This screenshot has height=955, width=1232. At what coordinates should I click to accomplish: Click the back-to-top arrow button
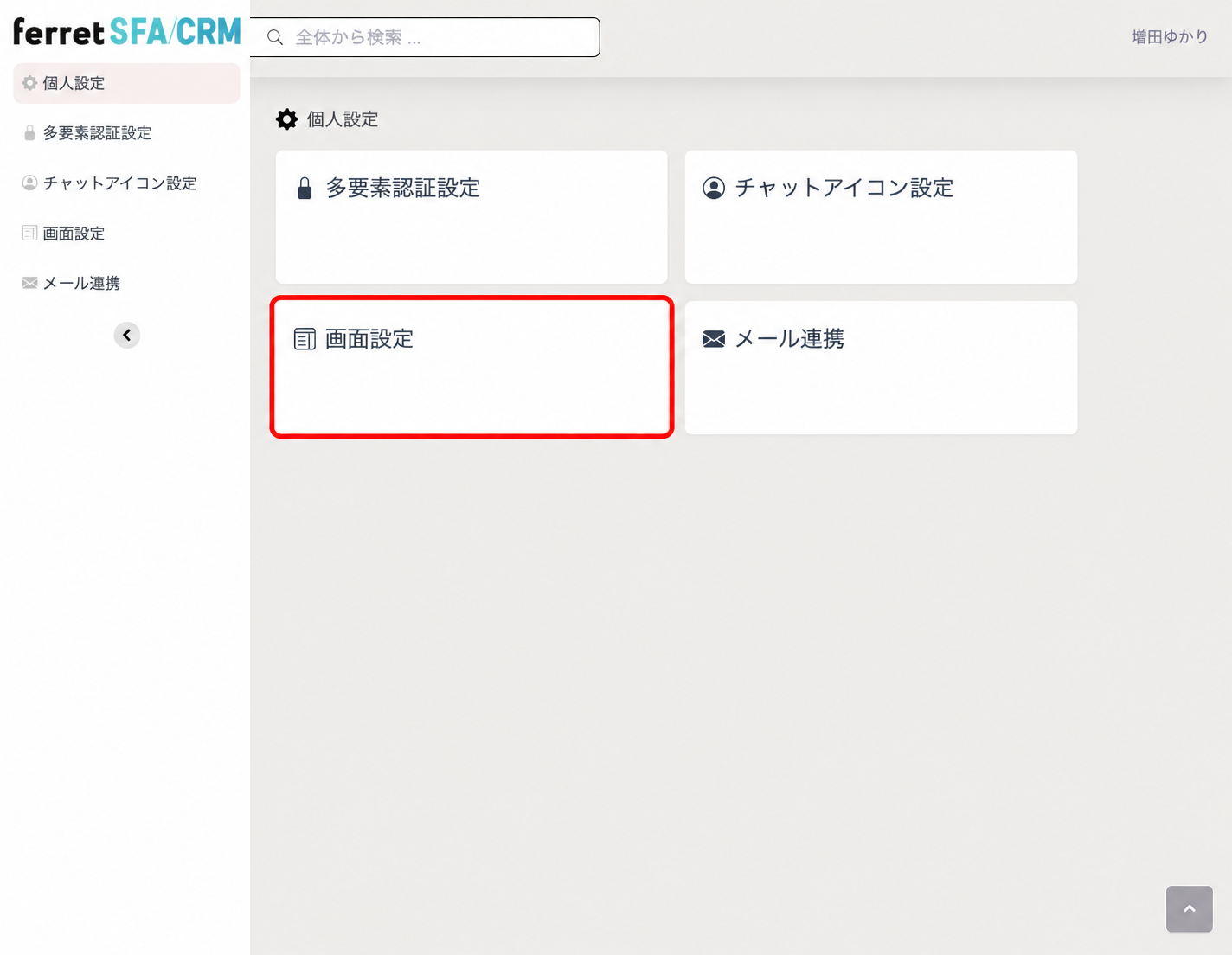coord(1190,909)
